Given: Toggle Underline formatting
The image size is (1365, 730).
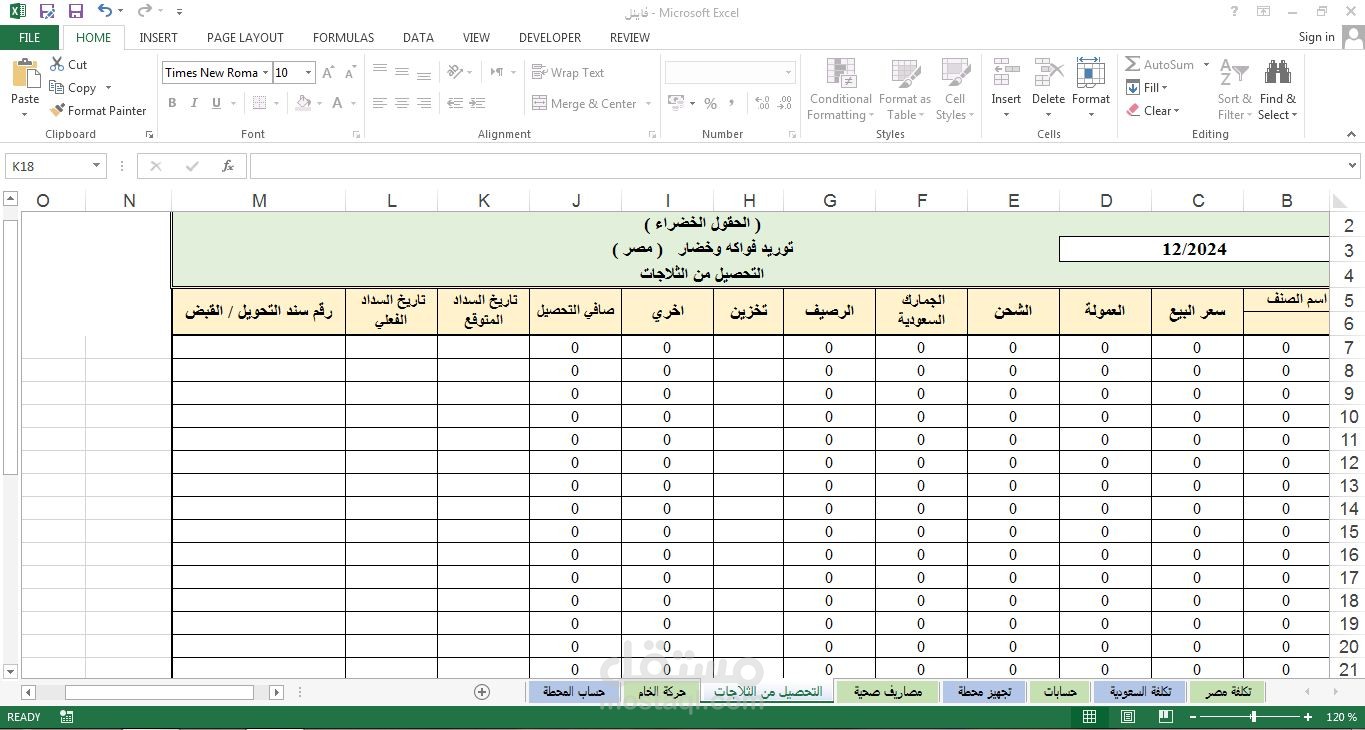Looking at the screenshot, I should click(x=217, y=103).
